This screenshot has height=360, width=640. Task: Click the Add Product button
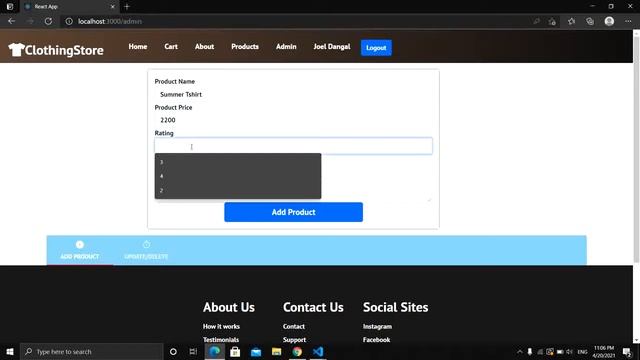(x=293, y=212)
